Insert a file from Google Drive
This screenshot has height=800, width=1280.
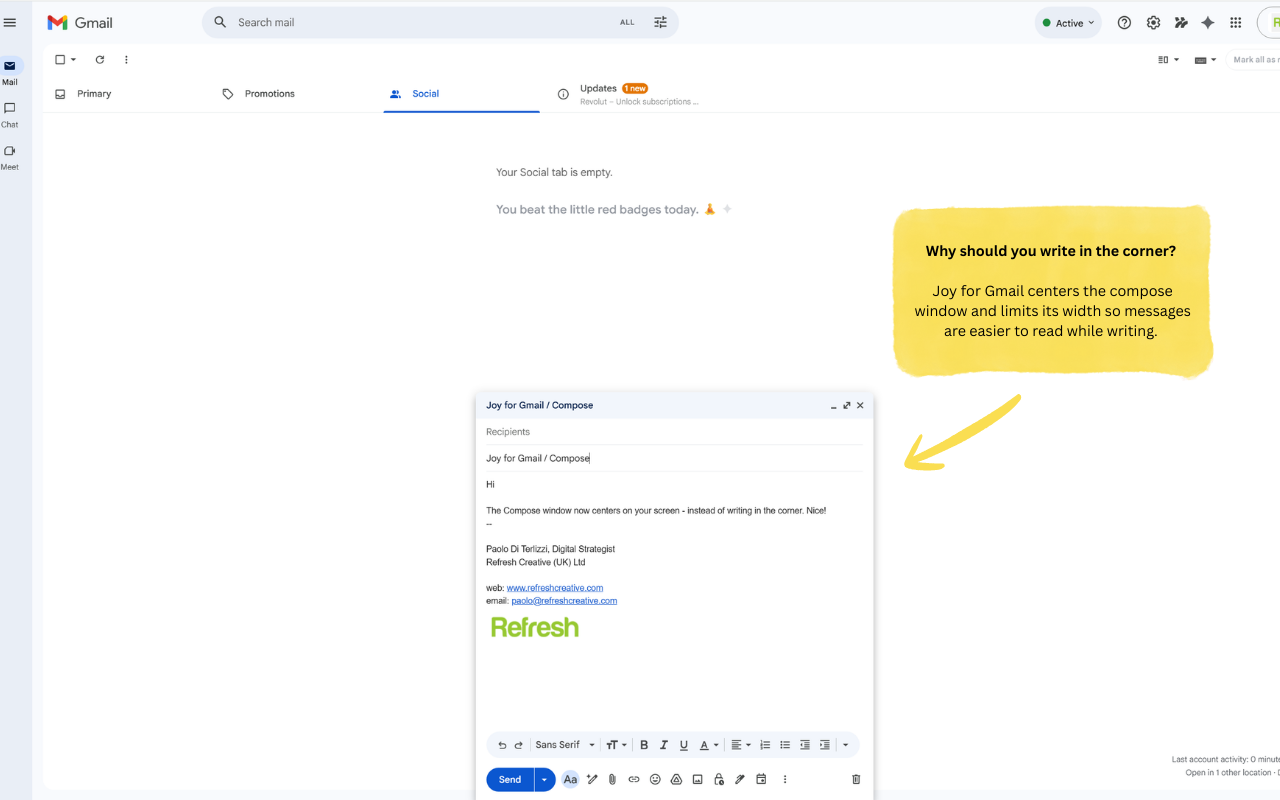tap(676, 779)
